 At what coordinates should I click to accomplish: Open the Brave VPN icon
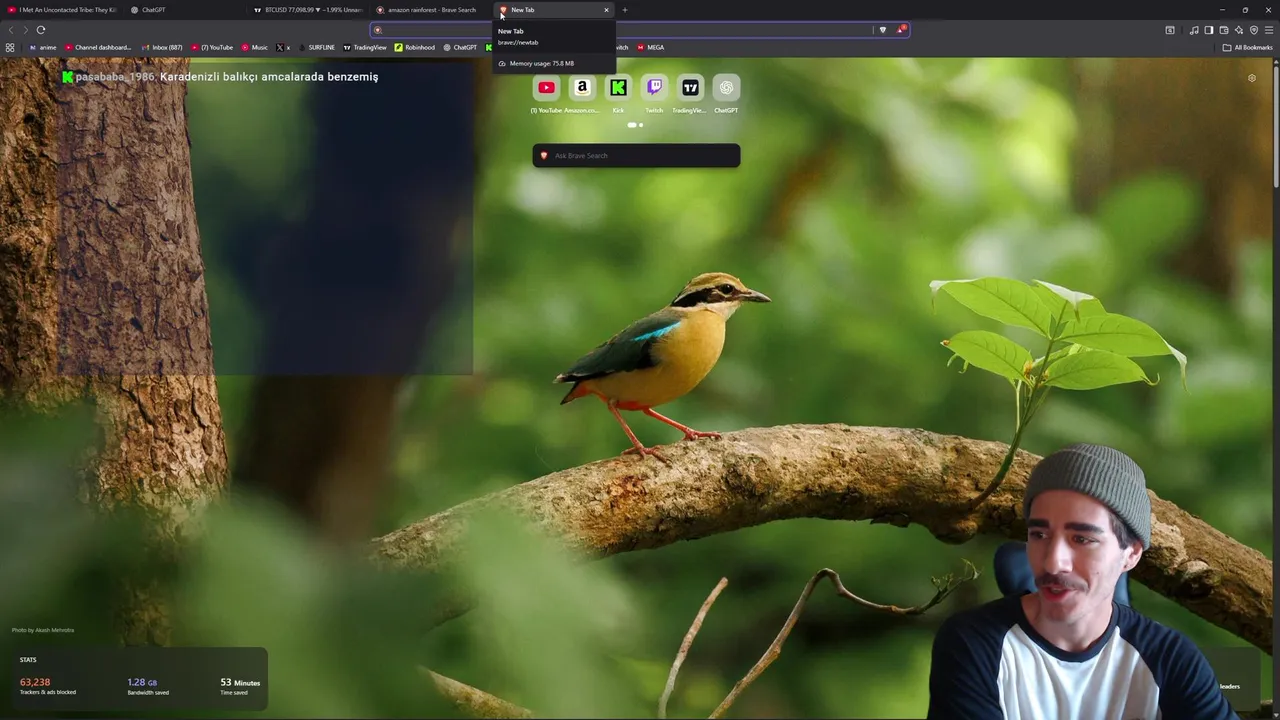pyautogui.click(x=1254, y=30)
